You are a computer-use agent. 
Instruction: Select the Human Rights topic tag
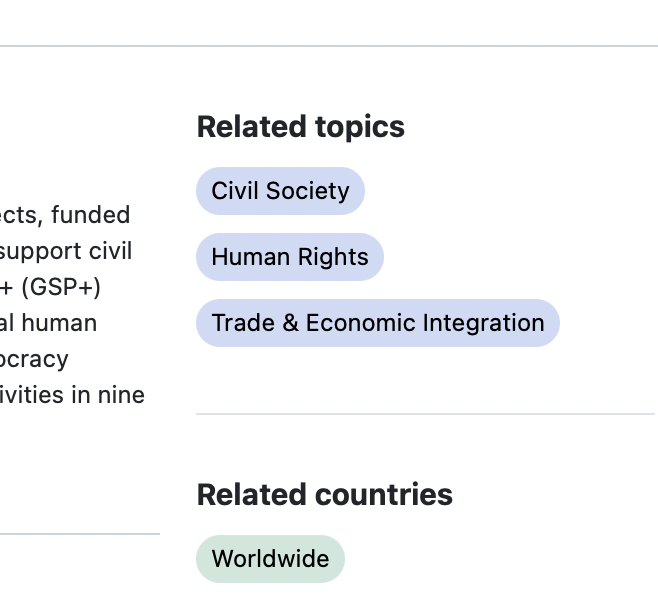290,257
